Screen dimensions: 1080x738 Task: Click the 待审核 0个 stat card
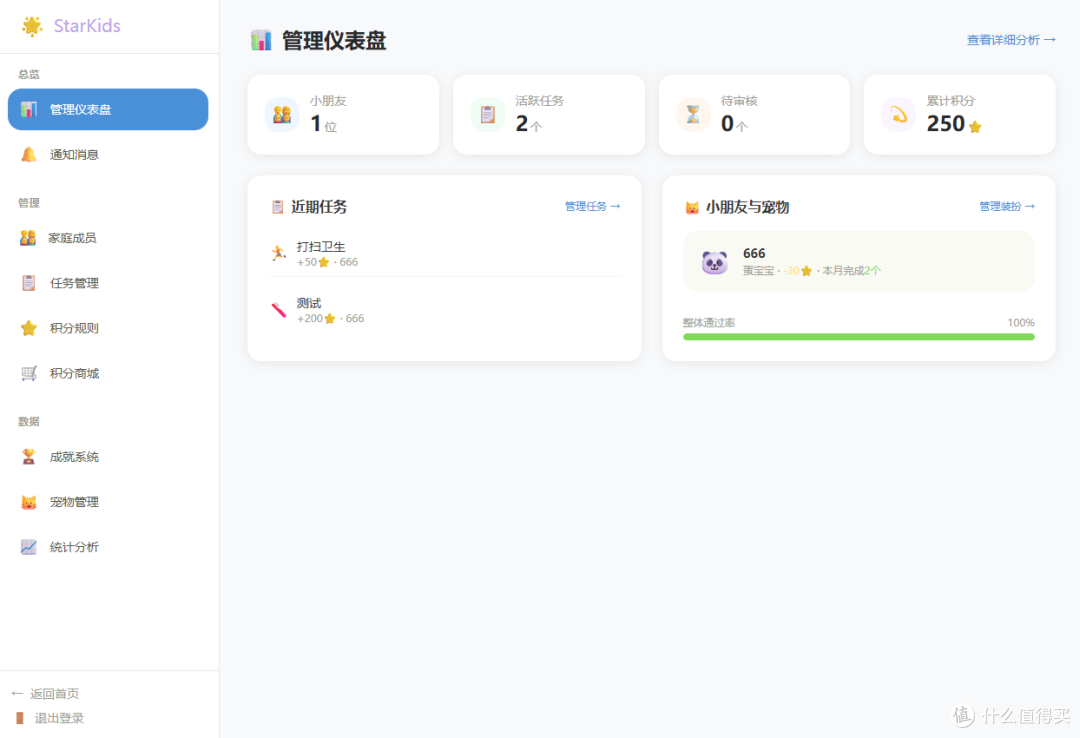(754, 114)
